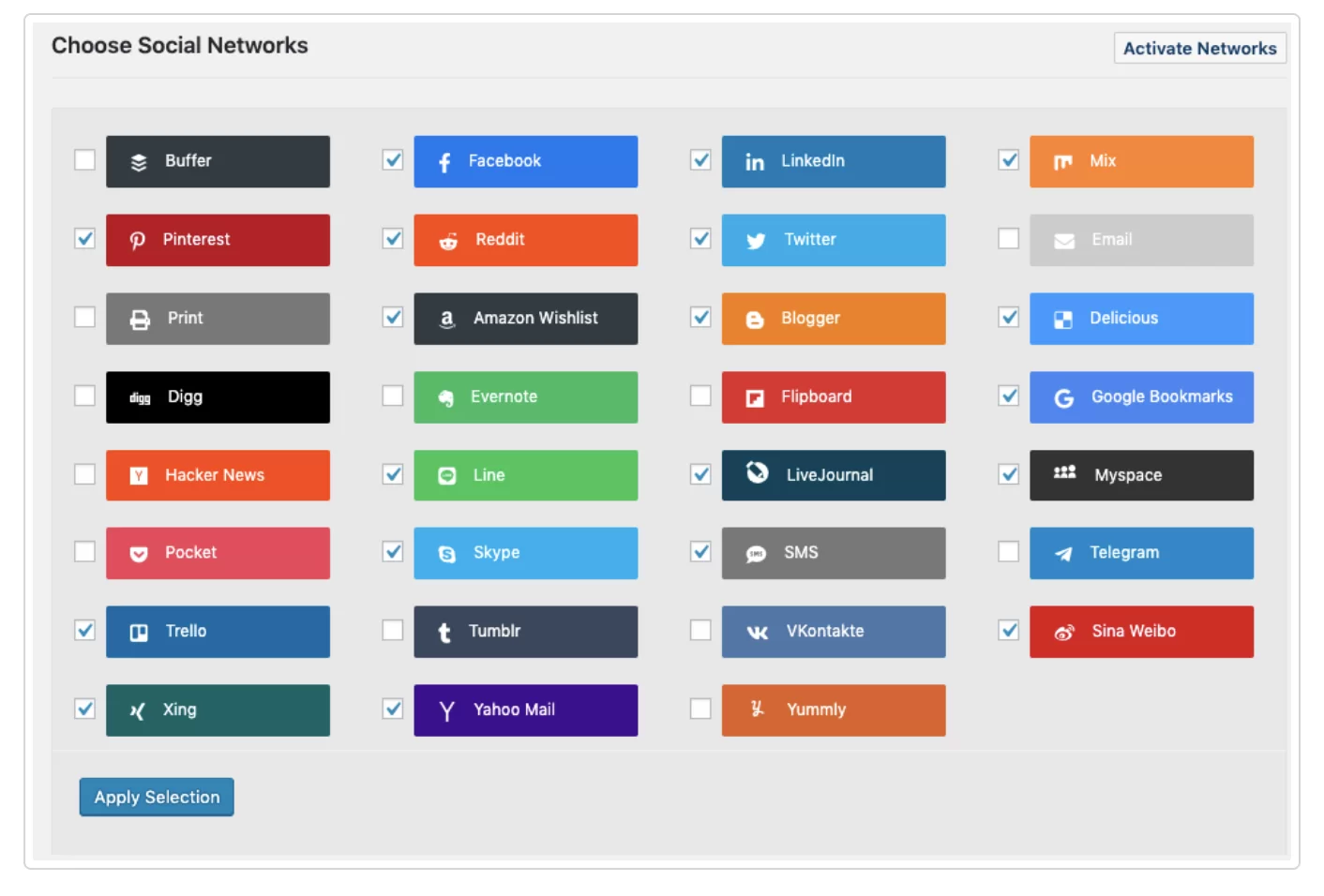Click the Pocket logo icon

click(139, 554)
